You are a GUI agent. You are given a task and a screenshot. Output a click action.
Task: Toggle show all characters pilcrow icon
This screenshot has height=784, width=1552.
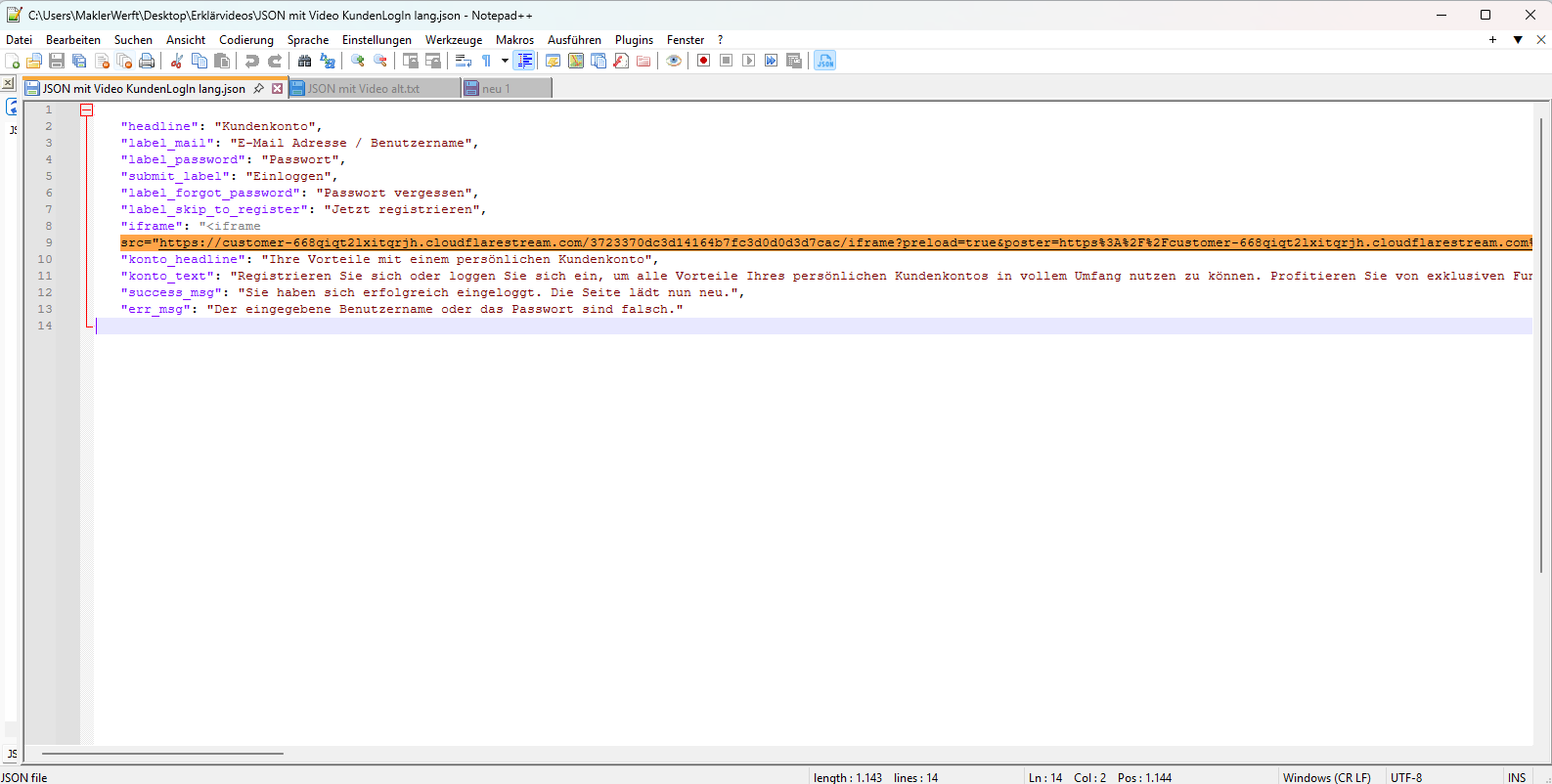tap(486, 61)
